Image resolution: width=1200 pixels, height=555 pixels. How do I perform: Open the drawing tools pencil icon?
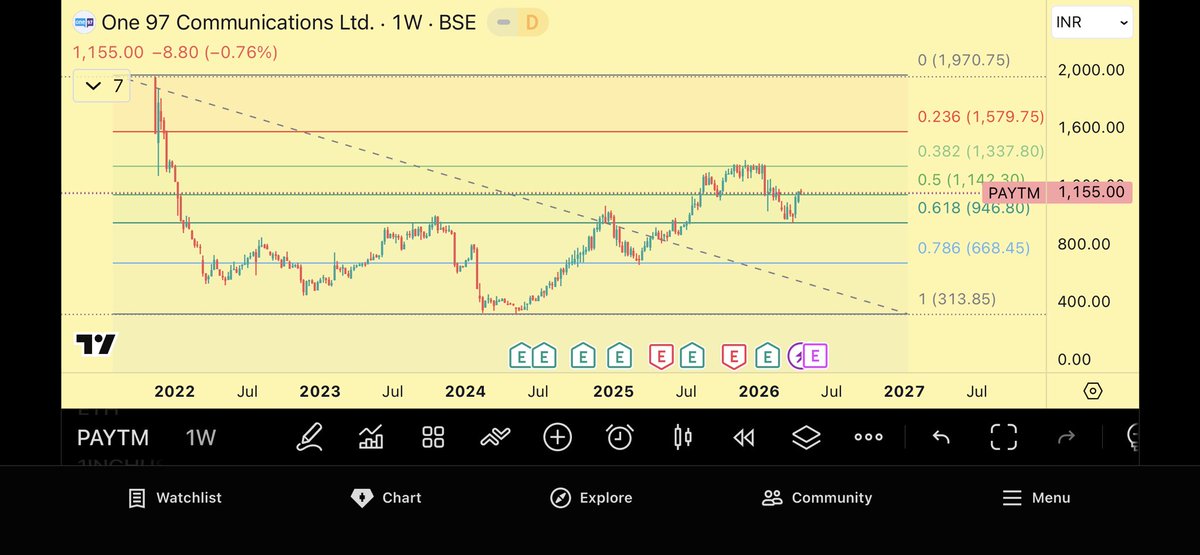[310, 437]
